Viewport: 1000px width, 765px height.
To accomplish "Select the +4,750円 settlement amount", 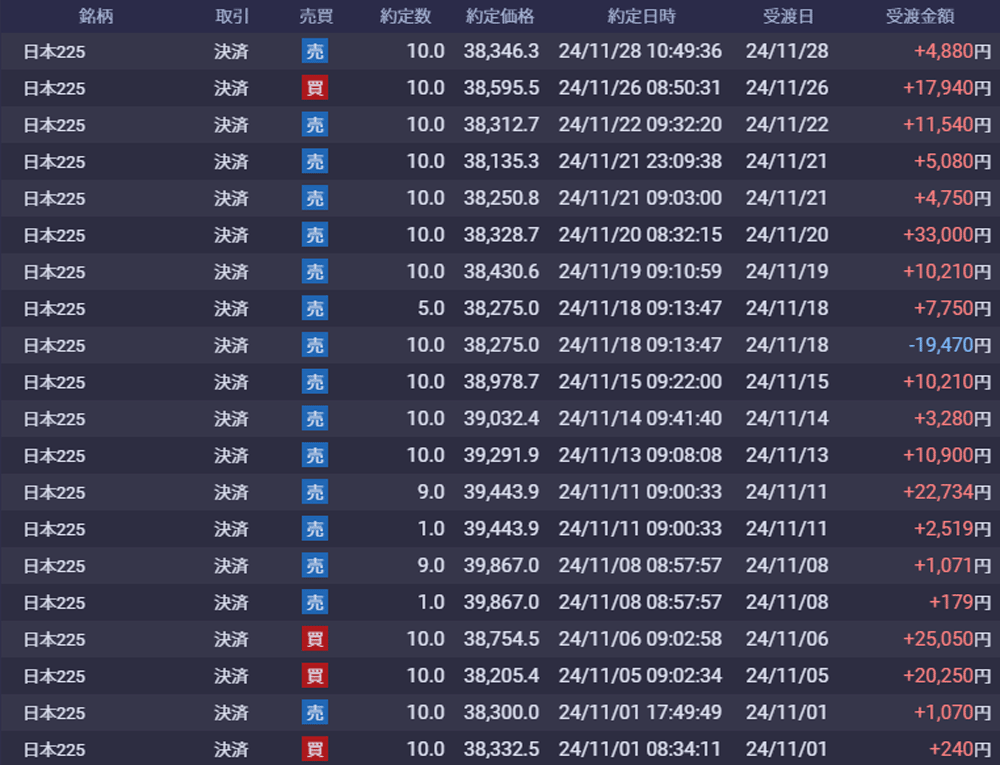I will (952, 198).
